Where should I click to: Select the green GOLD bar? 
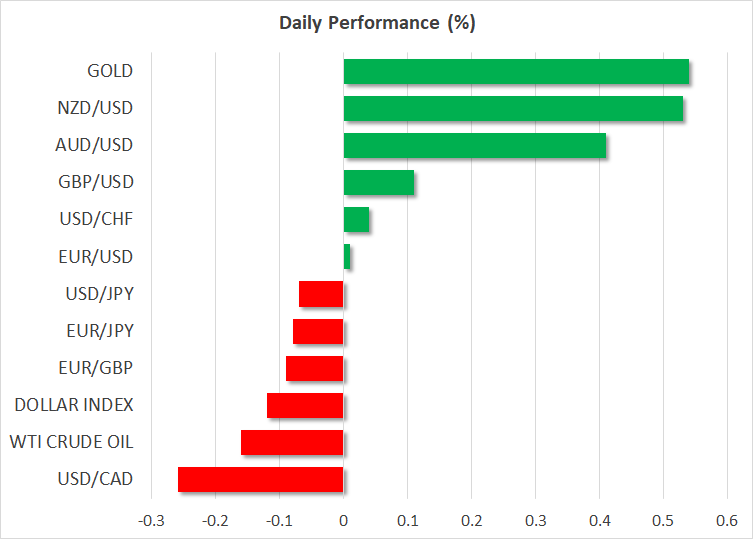[516, 72]
